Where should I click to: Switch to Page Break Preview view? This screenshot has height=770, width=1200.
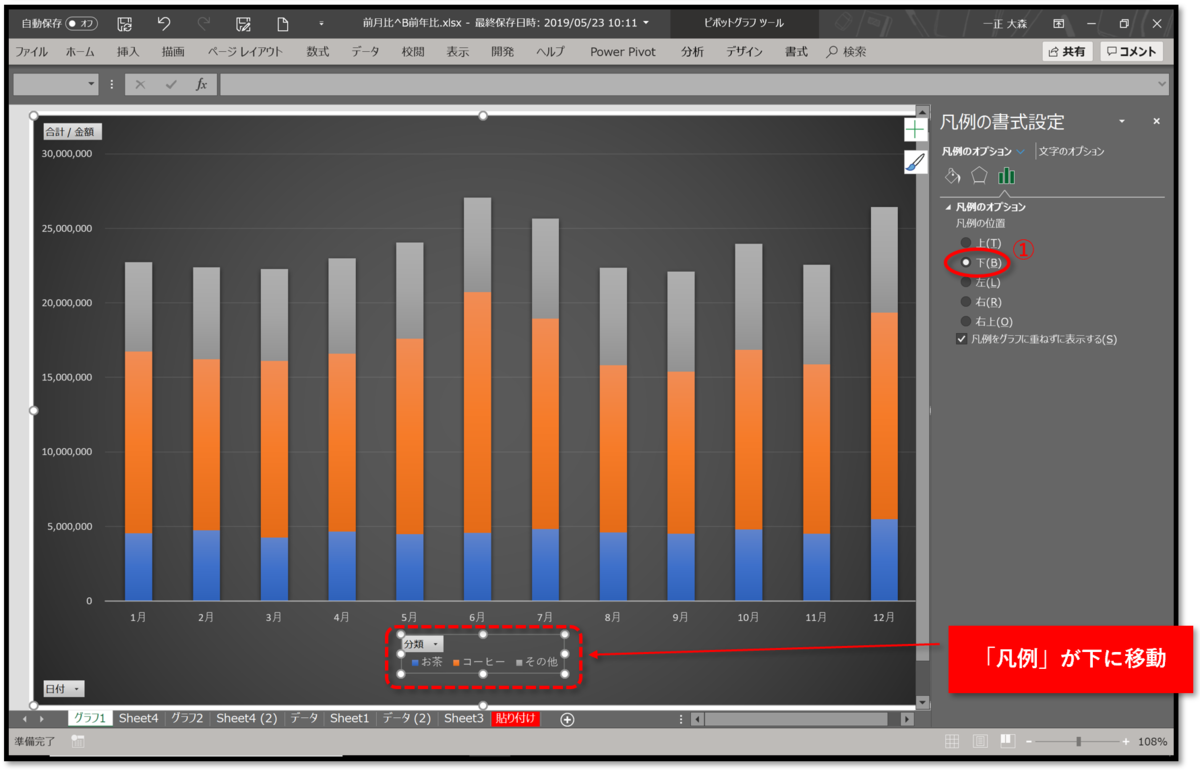click(1007, 742)
